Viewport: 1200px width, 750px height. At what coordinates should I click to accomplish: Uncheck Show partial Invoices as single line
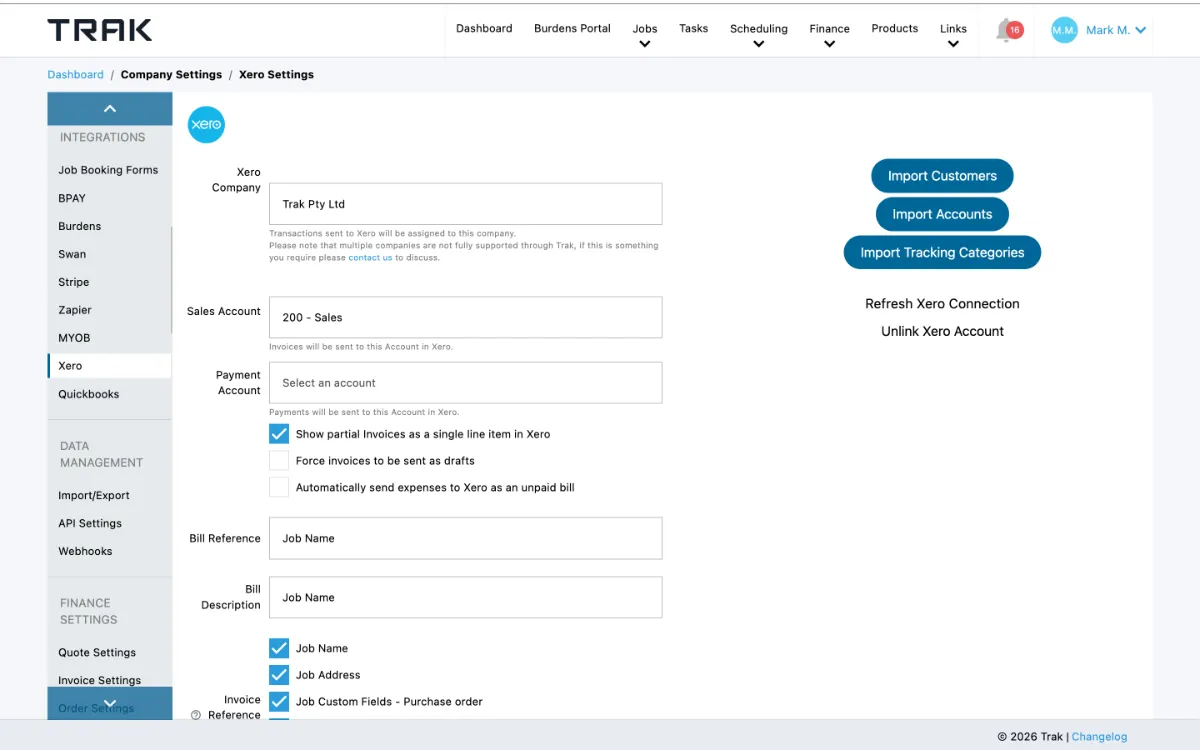[279, 434]
